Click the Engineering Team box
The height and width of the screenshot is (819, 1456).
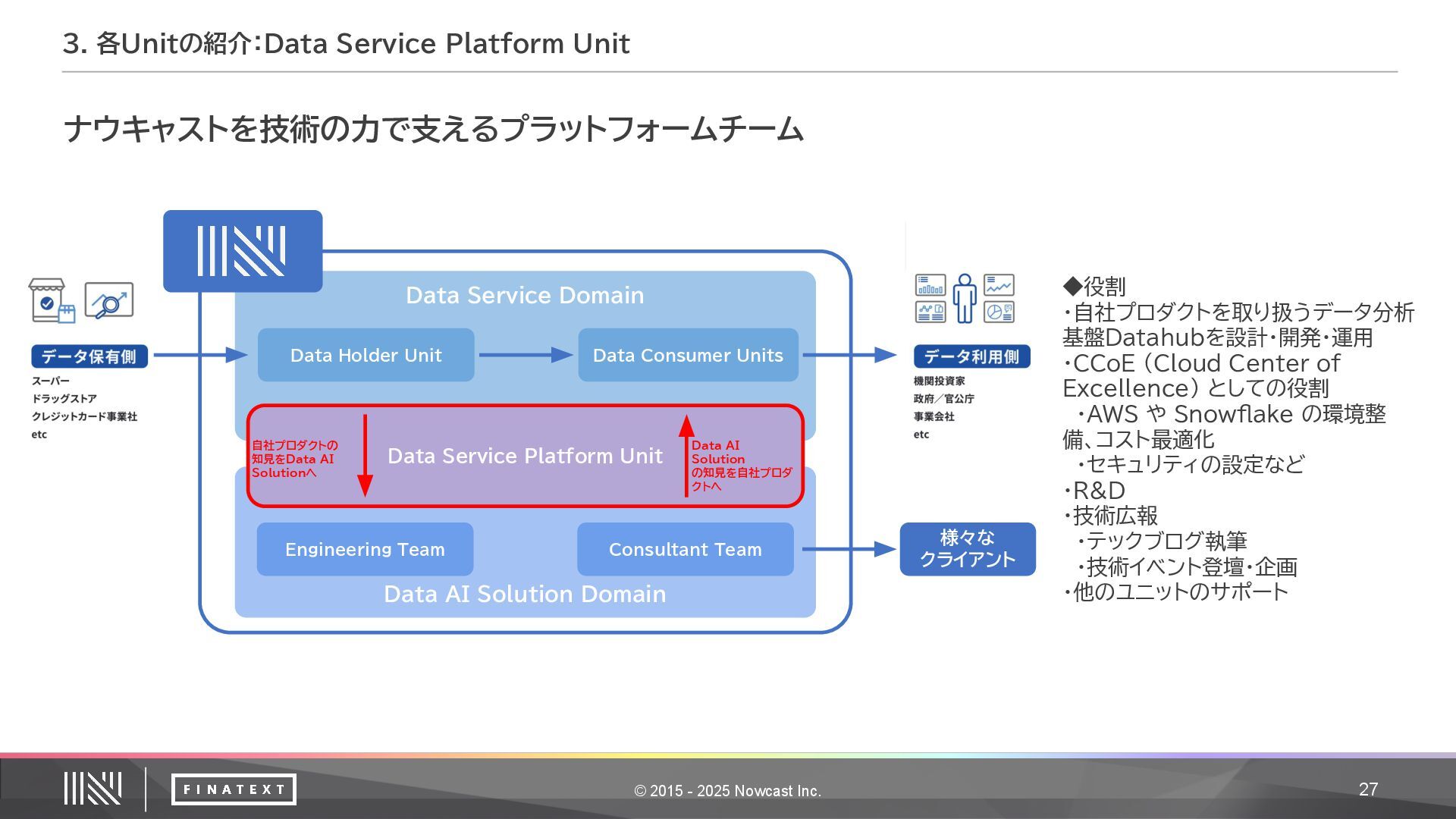click(x=365, y=549)
